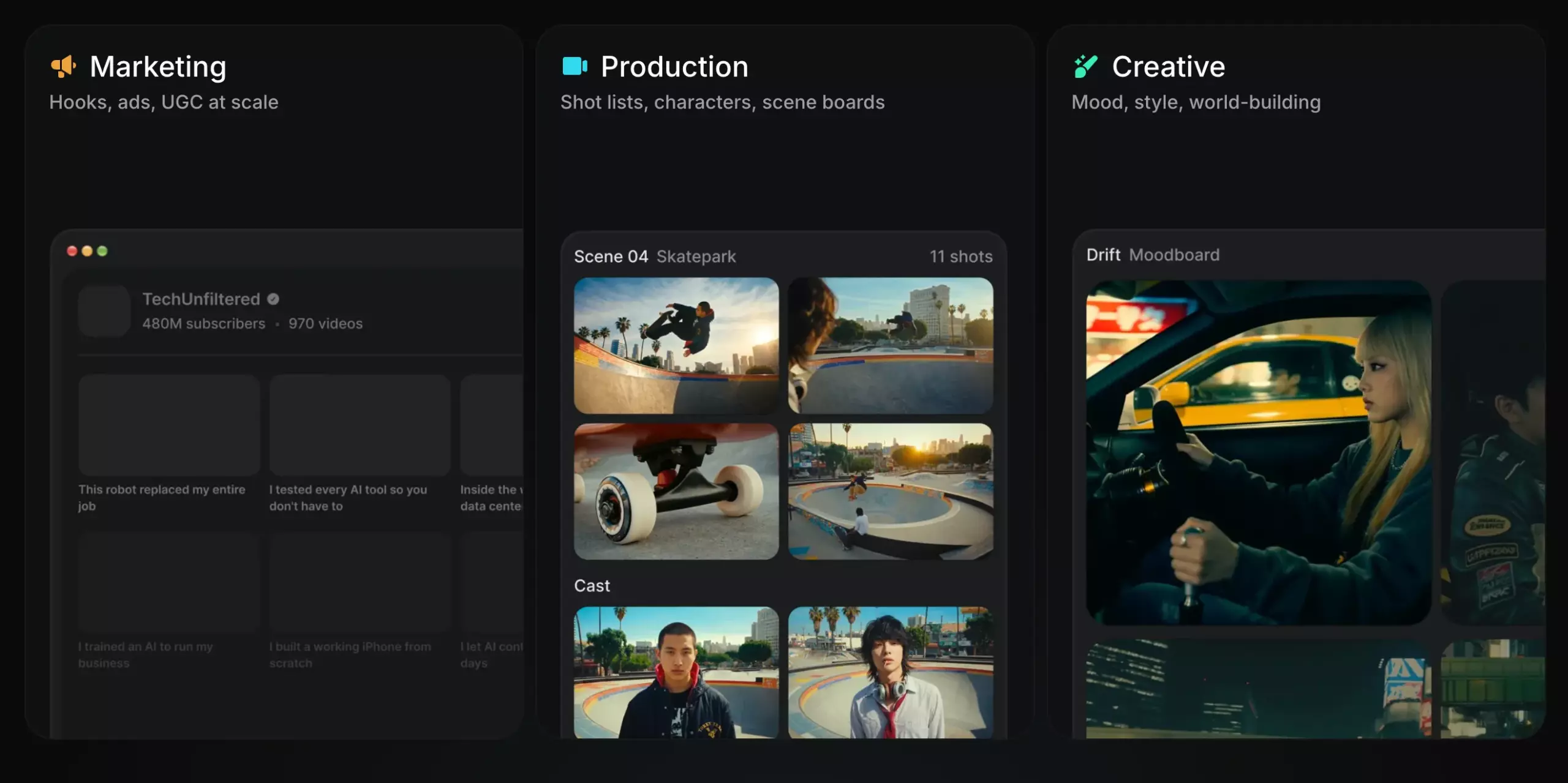
Task: Open video thumbnail above 'I trained an AI to run'
Action: coord(169,582)
